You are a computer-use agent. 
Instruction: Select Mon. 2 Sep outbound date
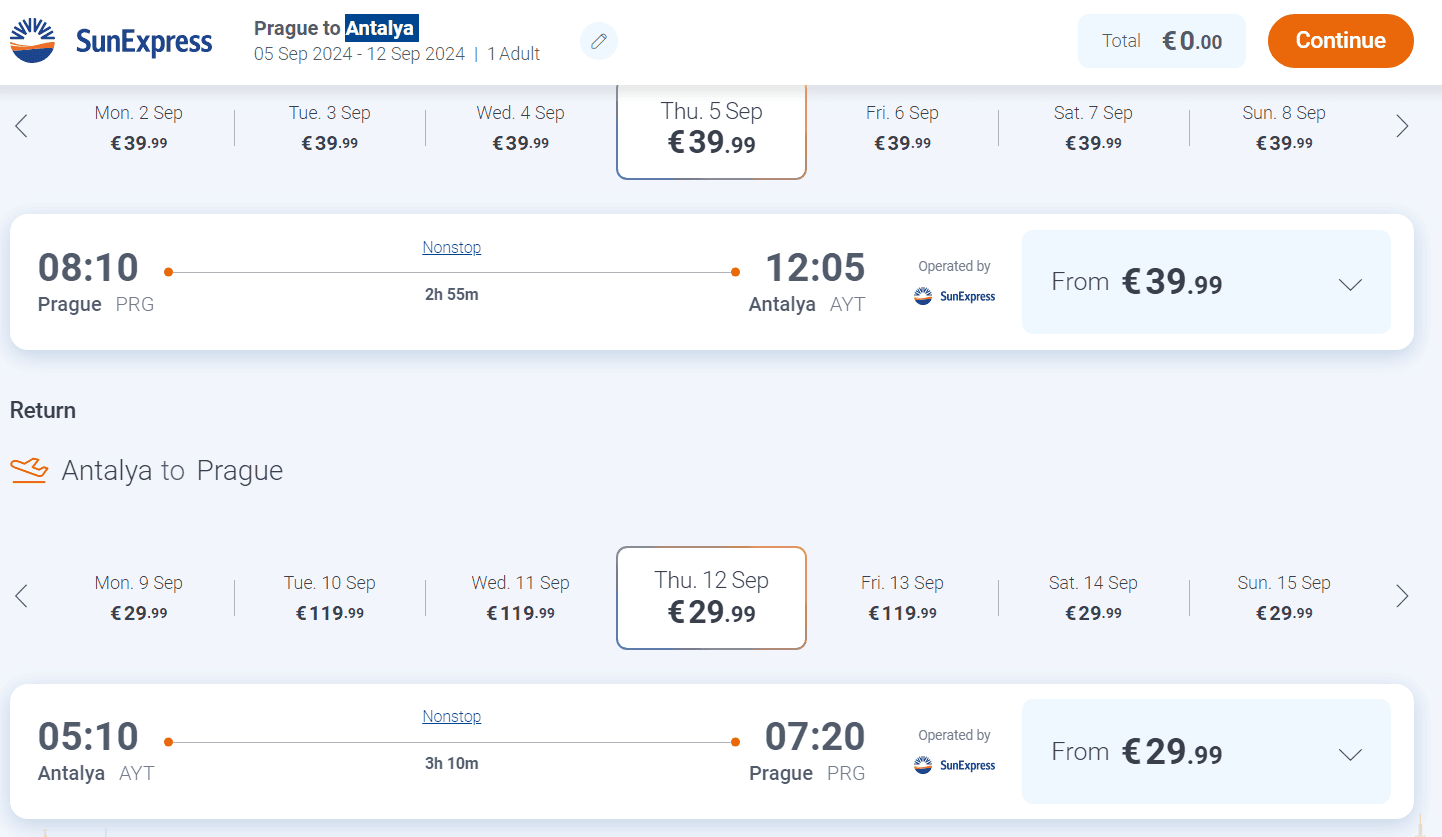click(139, 127)
